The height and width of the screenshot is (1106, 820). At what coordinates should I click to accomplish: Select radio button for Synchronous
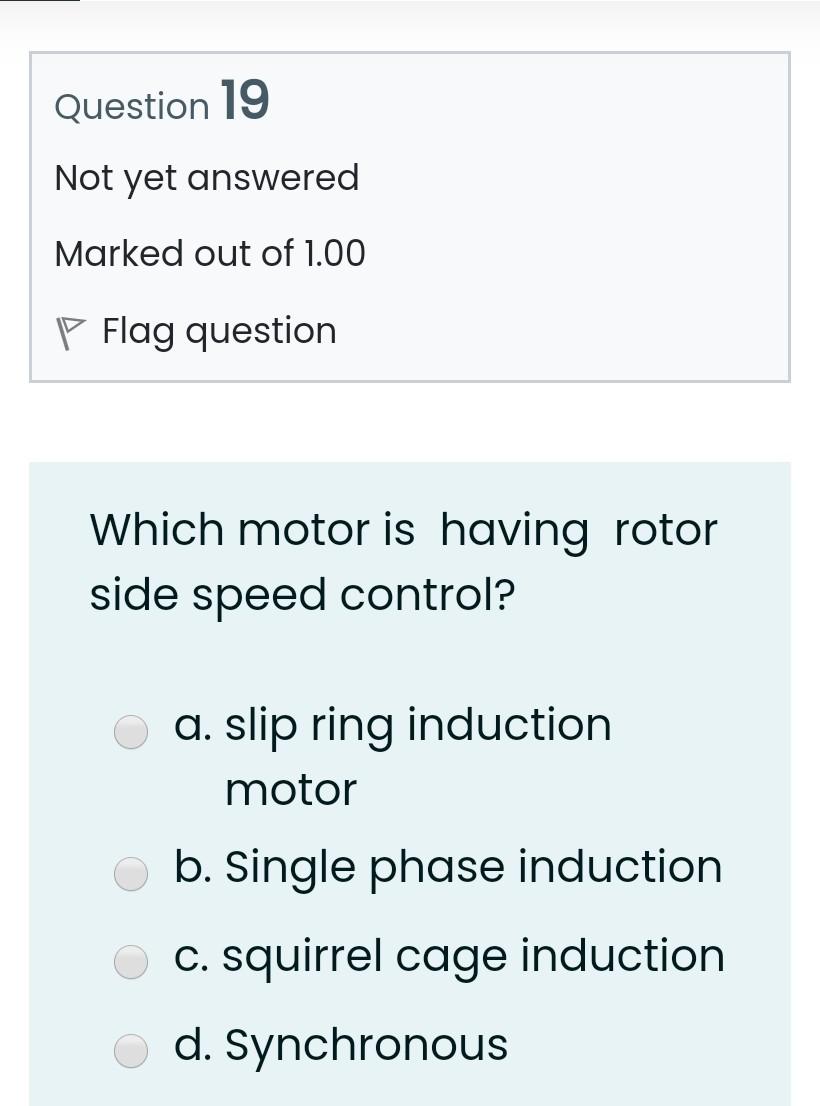point(131,1051)
